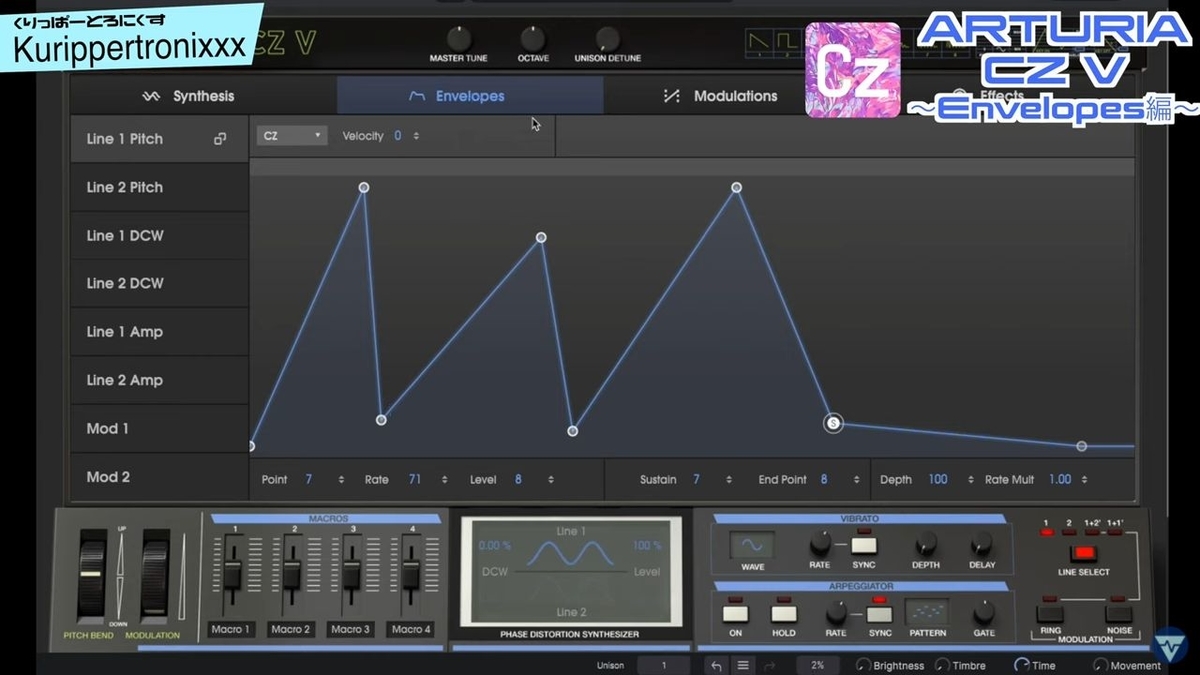This screenshot has width=1200, height=675.
Task: Click the Pitch Bend wheel
Action: pos(92,578)
